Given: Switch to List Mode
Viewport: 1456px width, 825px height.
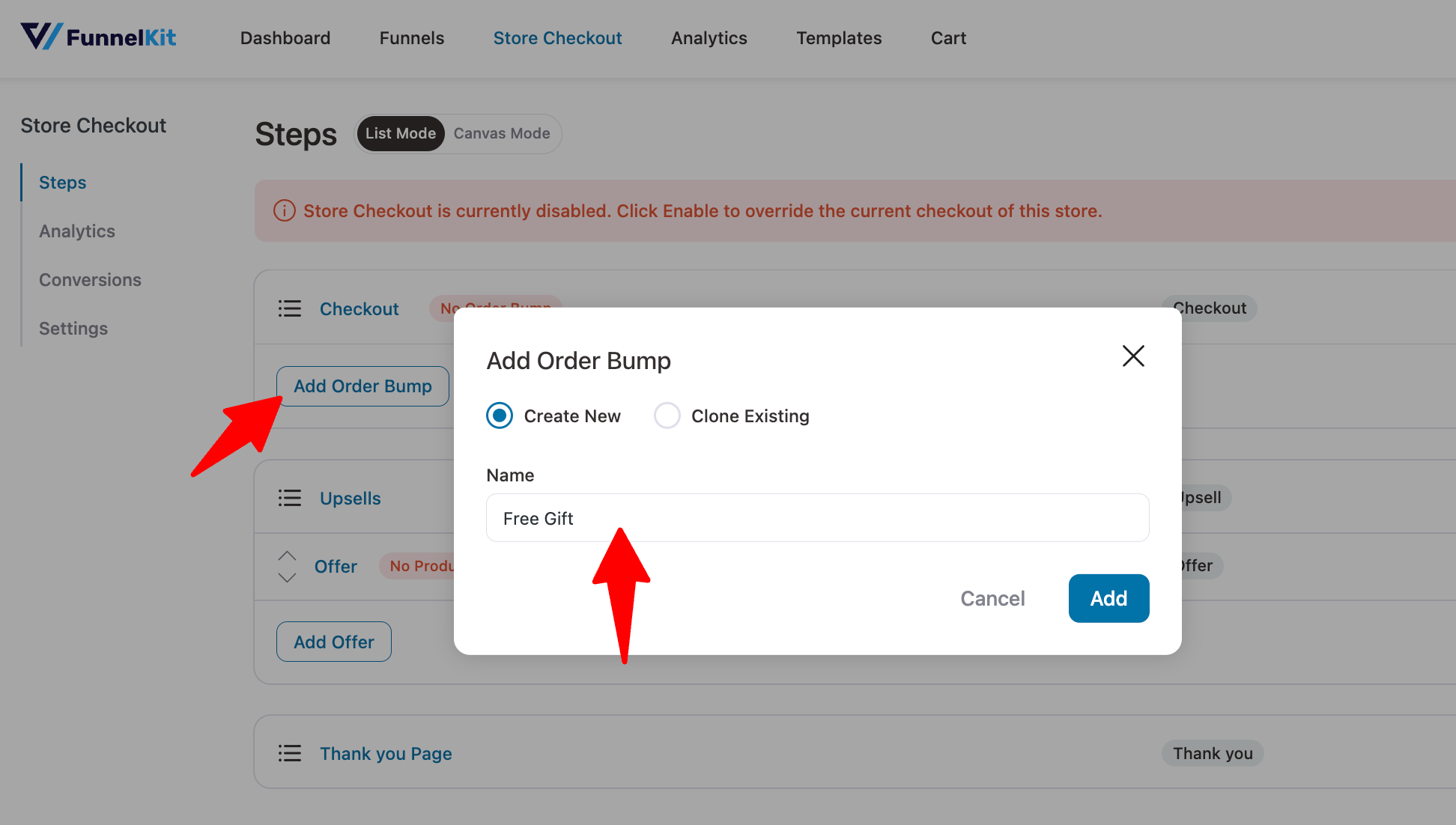Looking at the screenshot, I should point(401,133).
